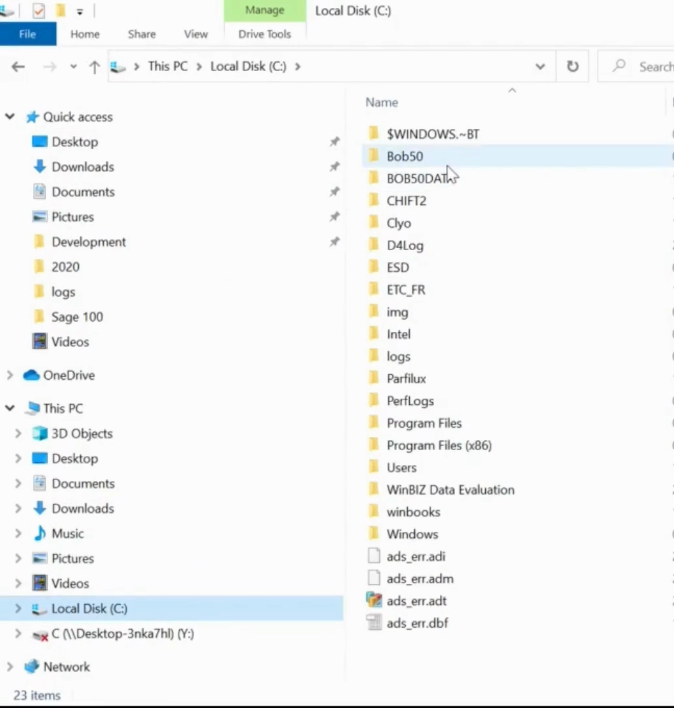Switch to the View ribbon tab
Screen dimensions: 674x708
[x=196, y=34]
